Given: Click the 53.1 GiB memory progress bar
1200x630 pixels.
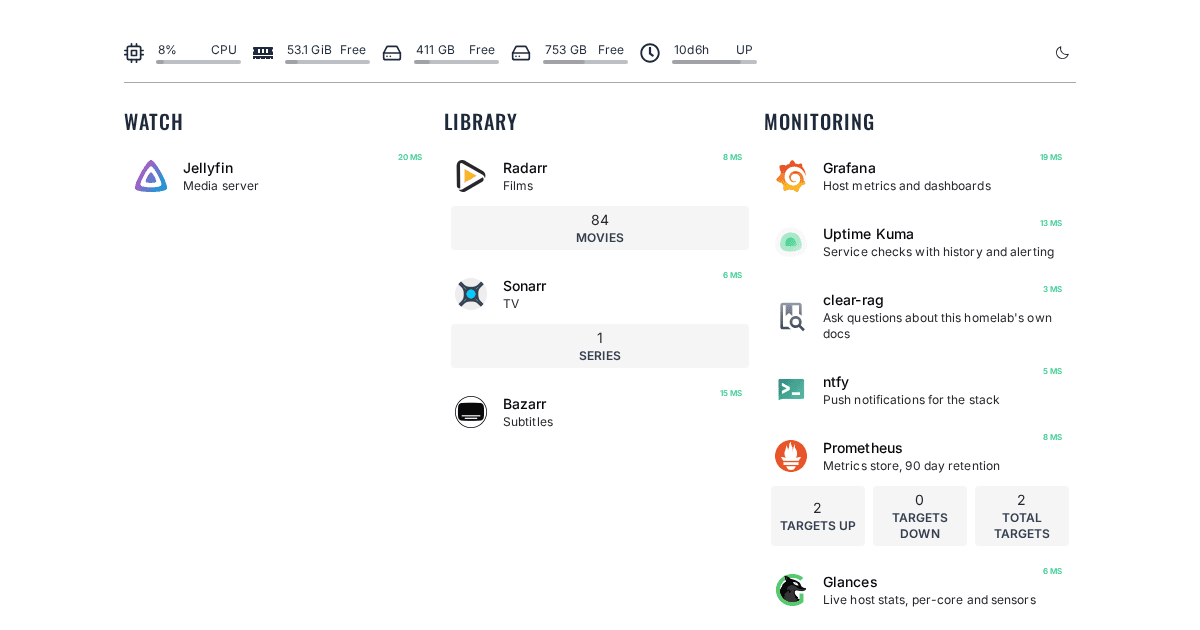Looking at the screenshot, I should coord(327,62).
